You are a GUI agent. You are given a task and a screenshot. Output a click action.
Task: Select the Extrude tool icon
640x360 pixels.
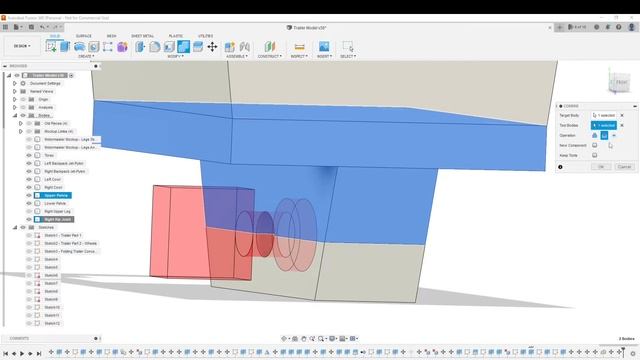pos(65,47)
